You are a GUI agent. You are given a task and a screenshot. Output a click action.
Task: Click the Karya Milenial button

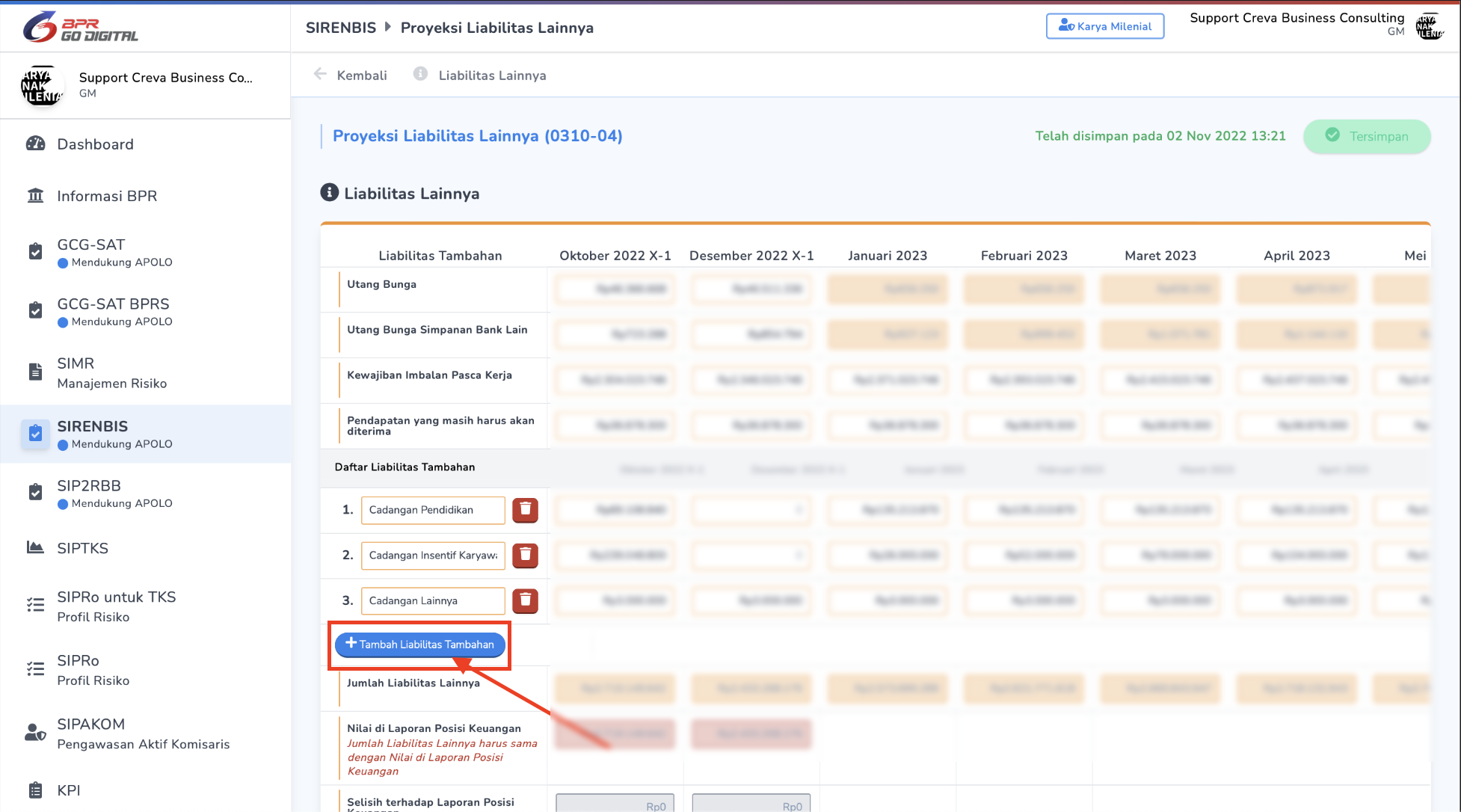coord(1105,26)
